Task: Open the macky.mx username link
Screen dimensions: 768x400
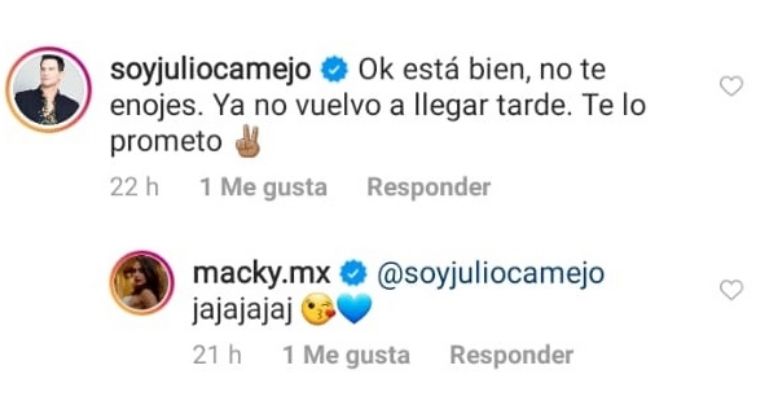Action: pos(262,273)
